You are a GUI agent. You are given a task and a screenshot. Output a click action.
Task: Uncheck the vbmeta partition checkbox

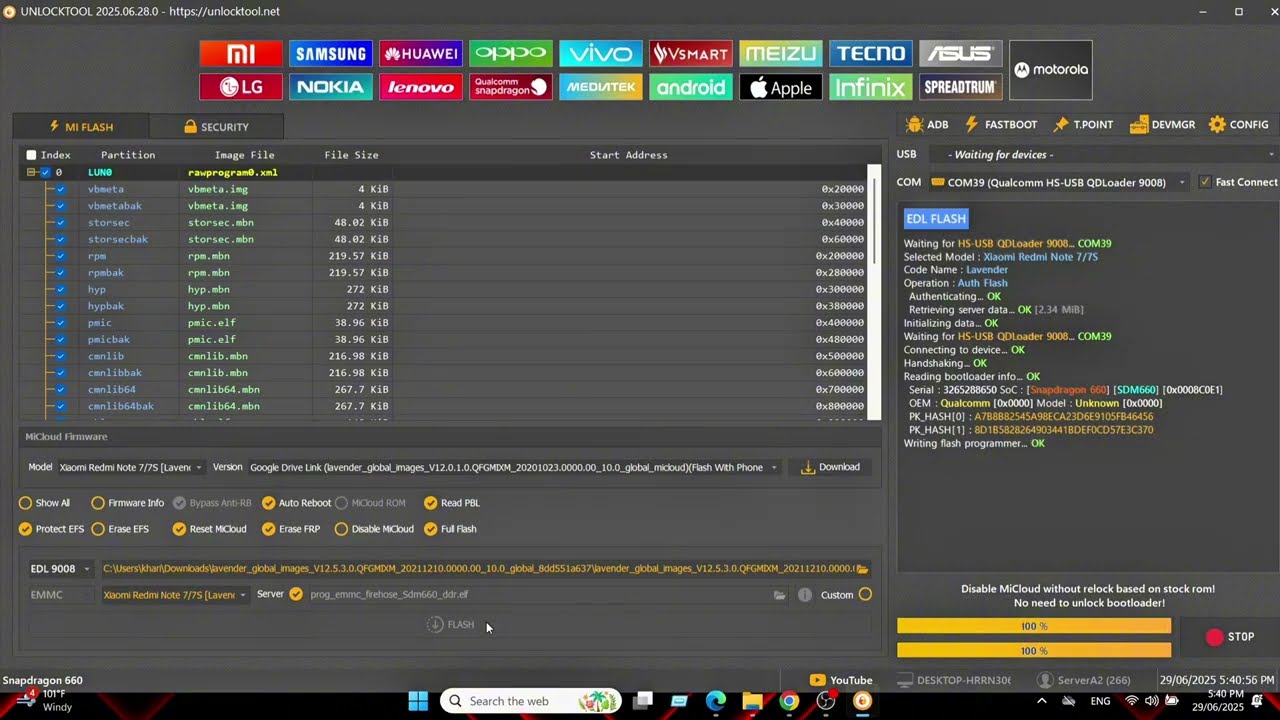pyautogui.click(x=60, y=189)
